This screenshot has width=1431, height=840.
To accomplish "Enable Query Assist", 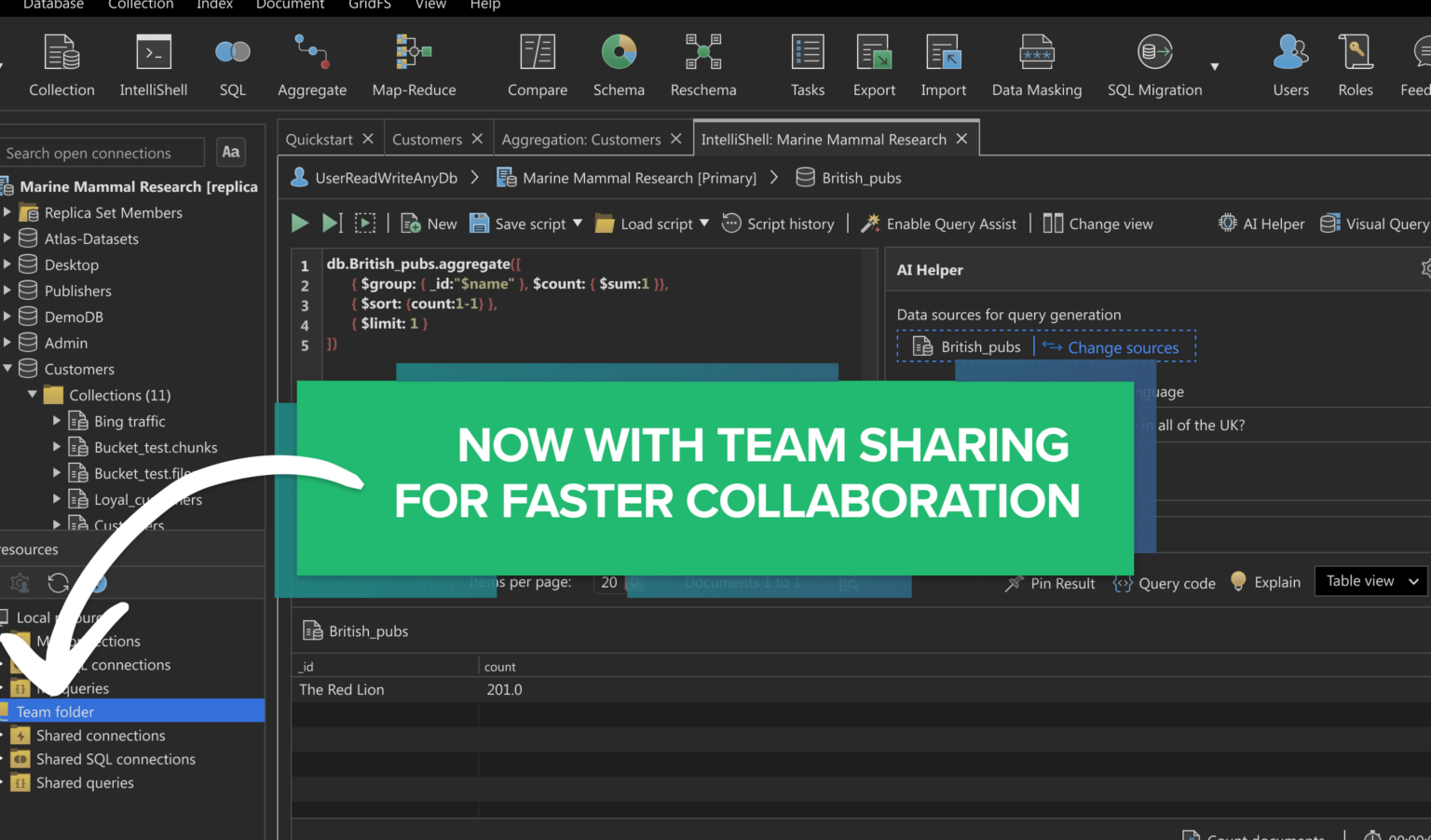I will pyautogui.click(x=938, y=224).
